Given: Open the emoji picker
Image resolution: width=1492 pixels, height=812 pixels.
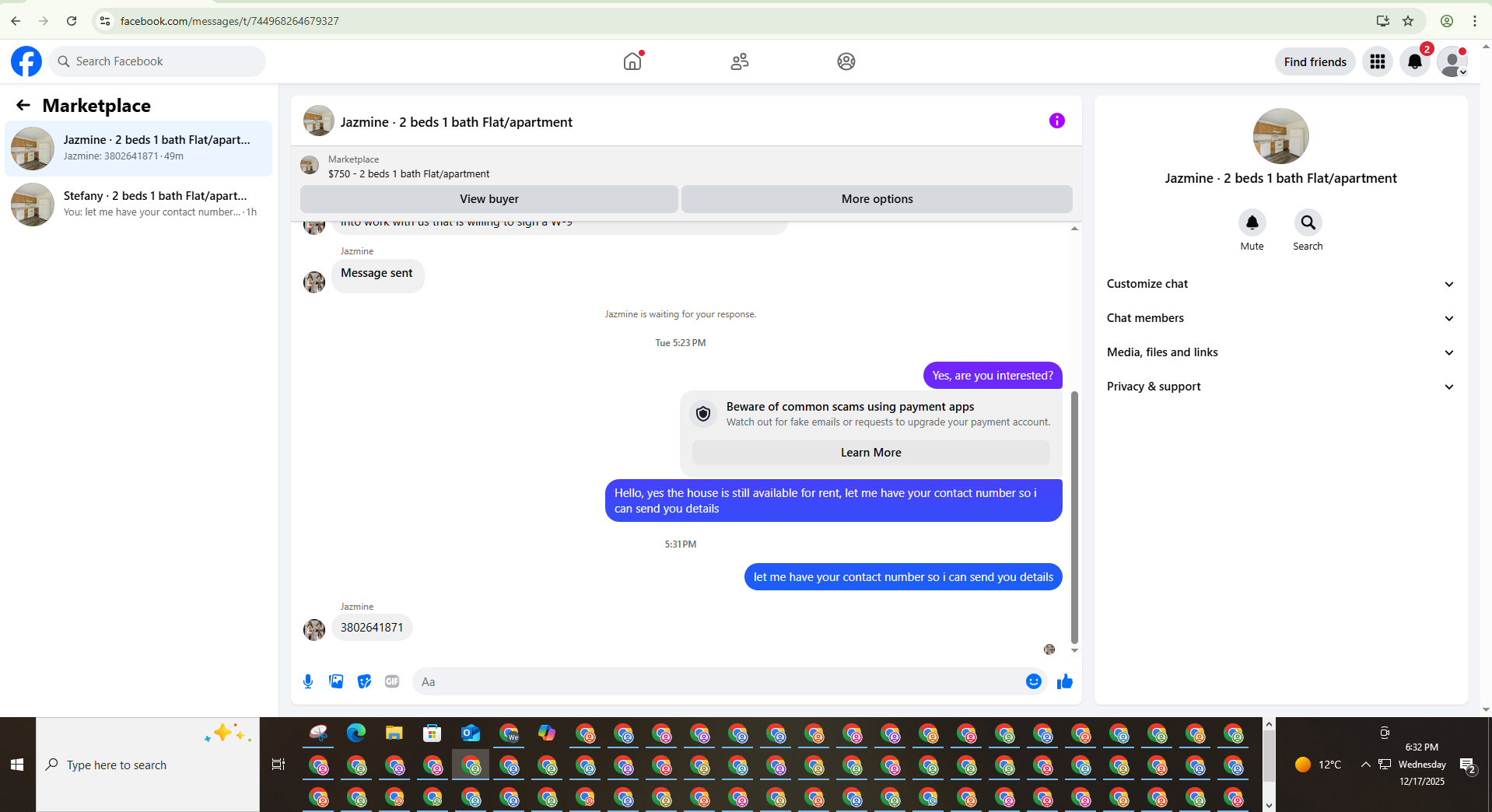Looking at the screenshot, I should pyautogui.click(x=1033, y=681).
